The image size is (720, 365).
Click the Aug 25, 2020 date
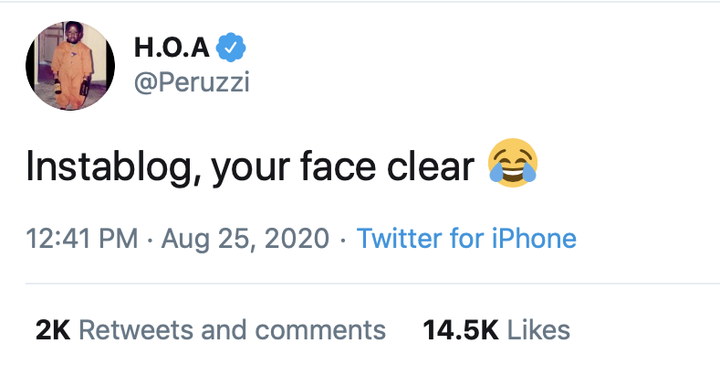point(245,239)
